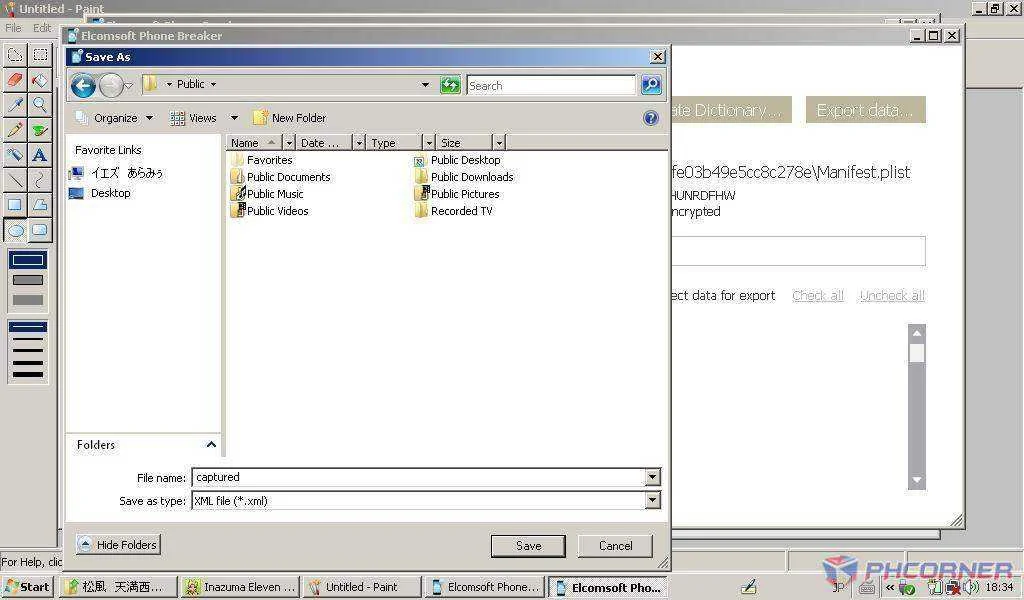Expand the address bar history dropdown
The height and width of the screenshot is (600, 1024).
425,85
